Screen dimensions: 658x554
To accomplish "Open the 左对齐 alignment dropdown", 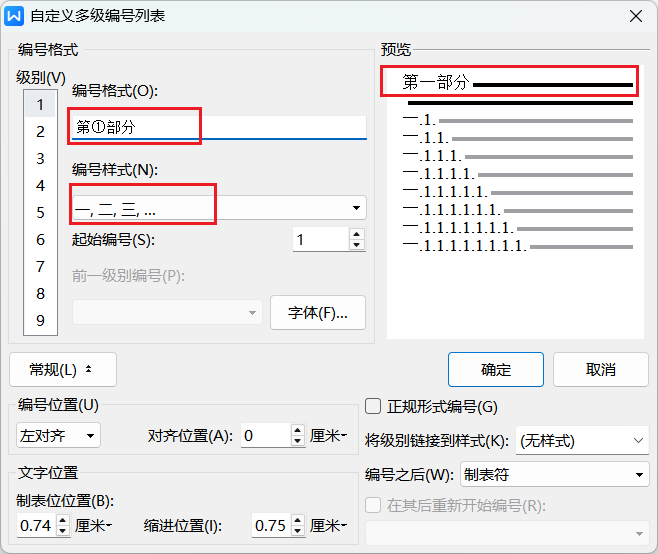I will (59, 435).
